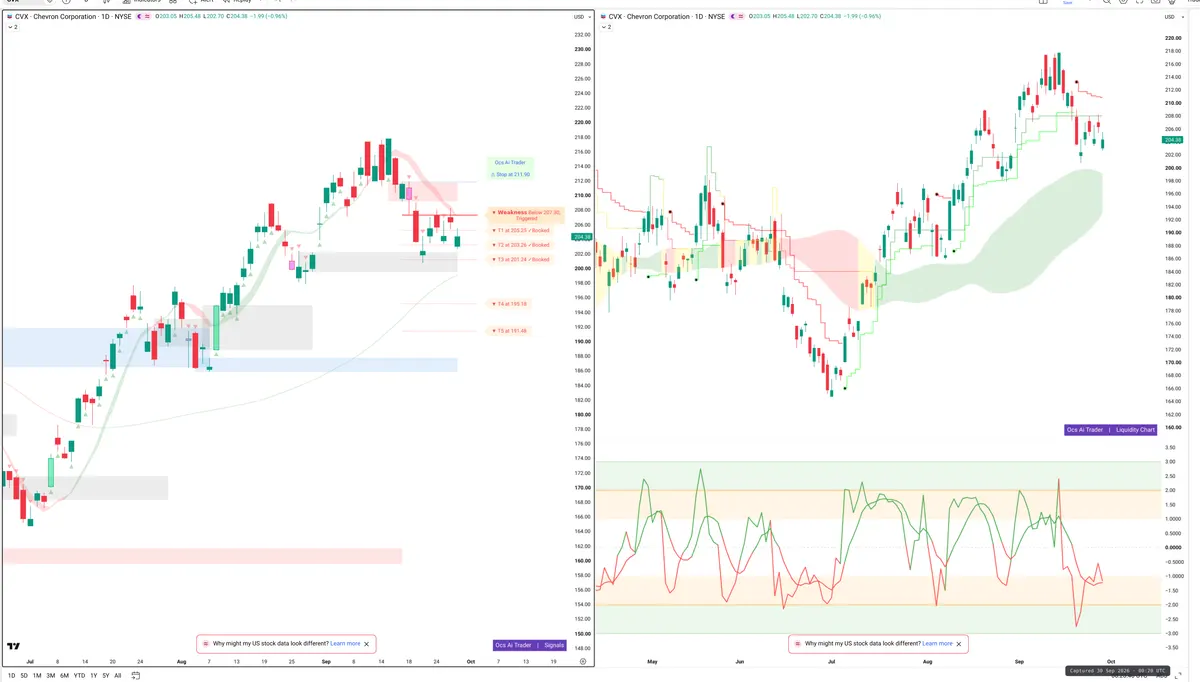Click the Ocs Ai Trader Liquidity Chart badge
The height and width of the screenshot is (682, 1200).
tap(1111, 430)
